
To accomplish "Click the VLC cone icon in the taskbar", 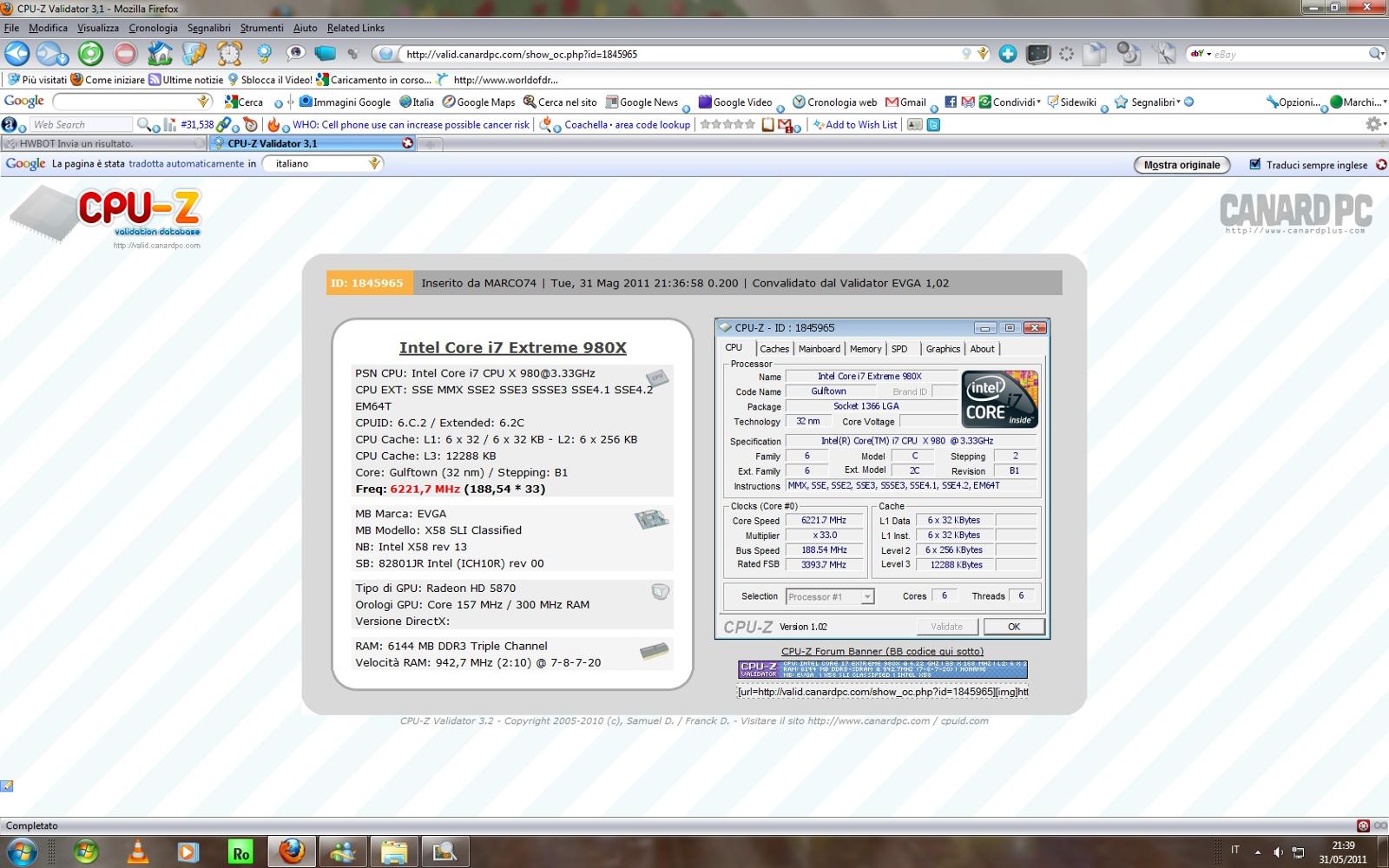I will coord(137,852).
